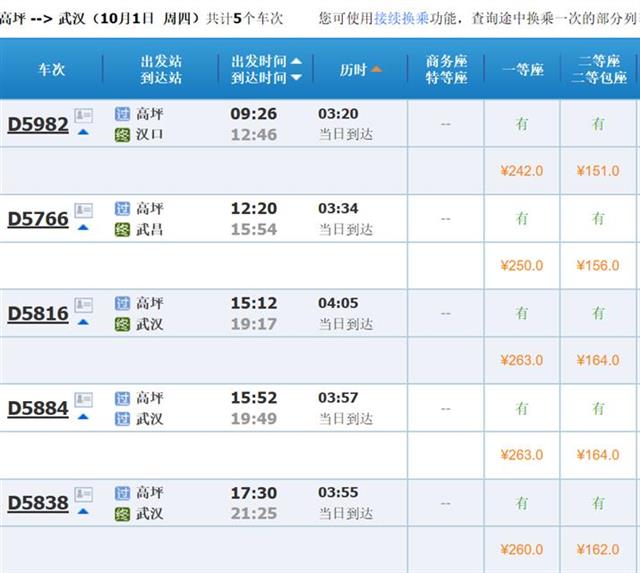Collapse D5766 price row using blue triangle

pyautogui.click(x=83, y=228)
